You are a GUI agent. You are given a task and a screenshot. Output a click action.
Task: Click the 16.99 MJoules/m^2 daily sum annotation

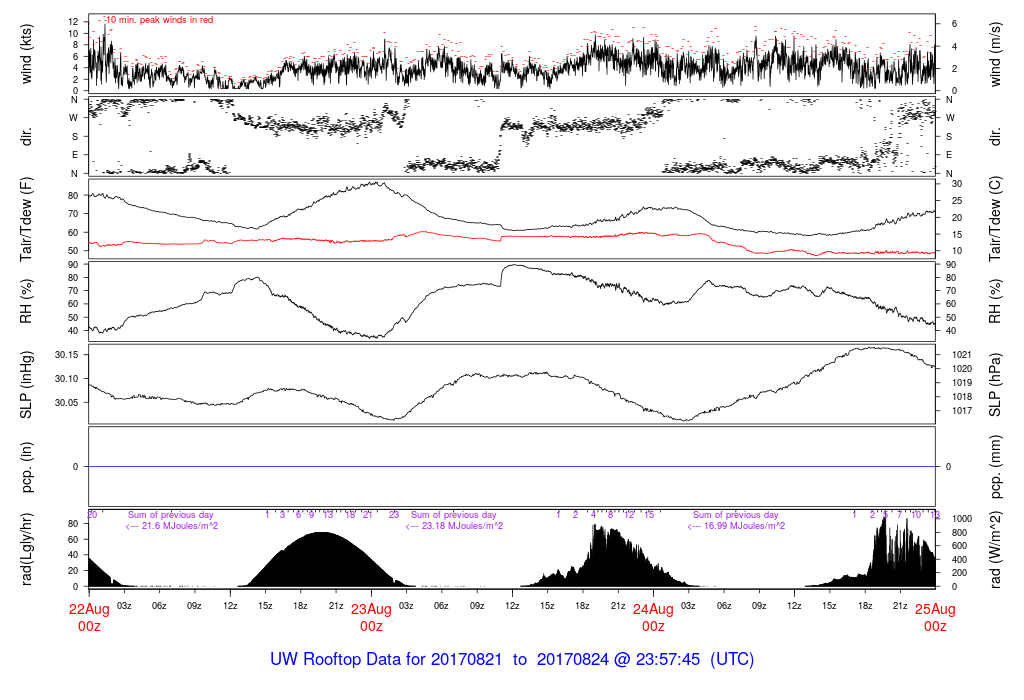pos(736,526)
